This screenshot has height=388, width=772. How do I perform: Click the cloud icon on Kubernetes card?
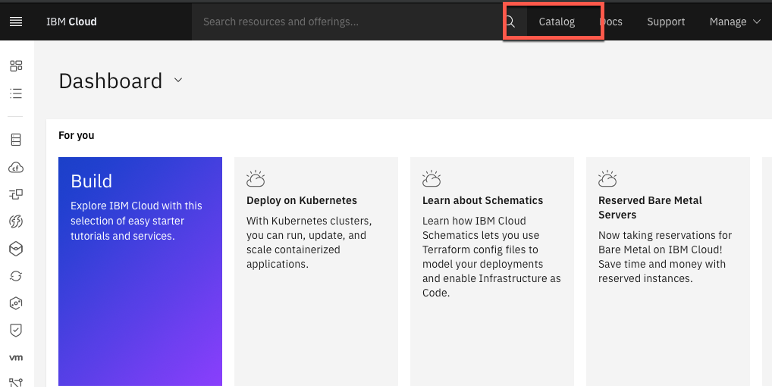256,179
